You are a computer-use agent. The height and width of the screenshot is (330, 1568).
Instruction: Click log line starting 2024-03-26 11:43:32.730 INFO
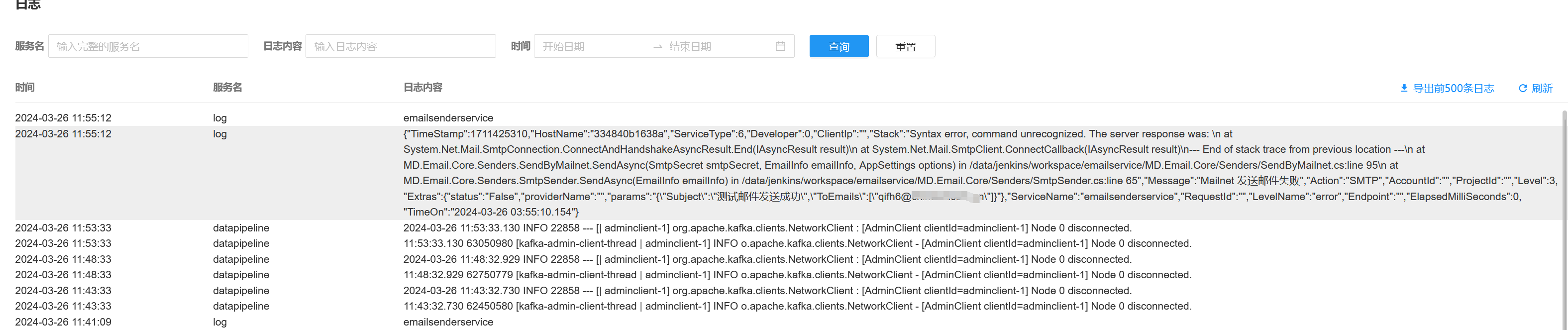click(767, 290)
